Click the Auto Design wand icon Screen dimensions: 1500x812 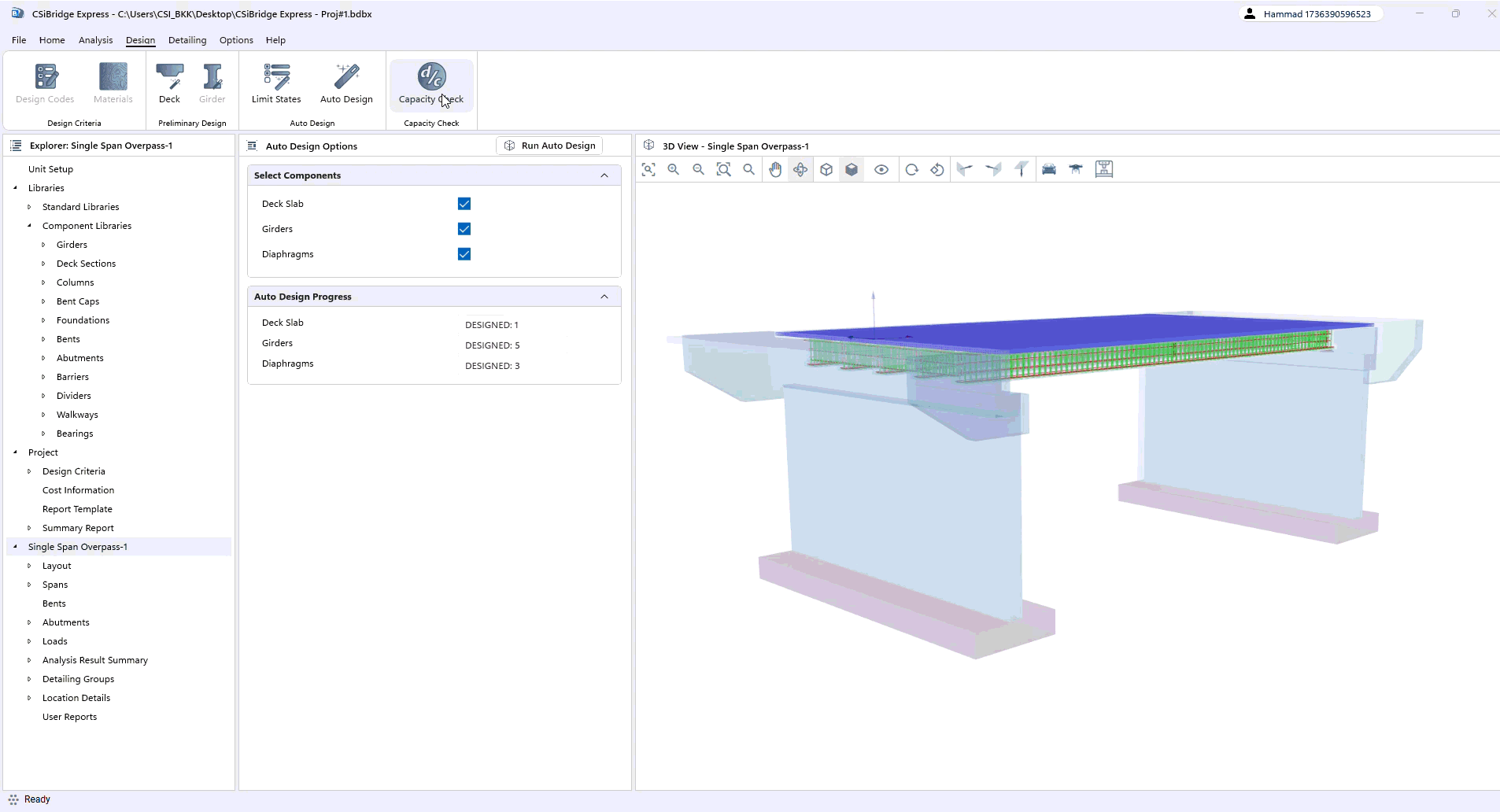pos(346,77)
